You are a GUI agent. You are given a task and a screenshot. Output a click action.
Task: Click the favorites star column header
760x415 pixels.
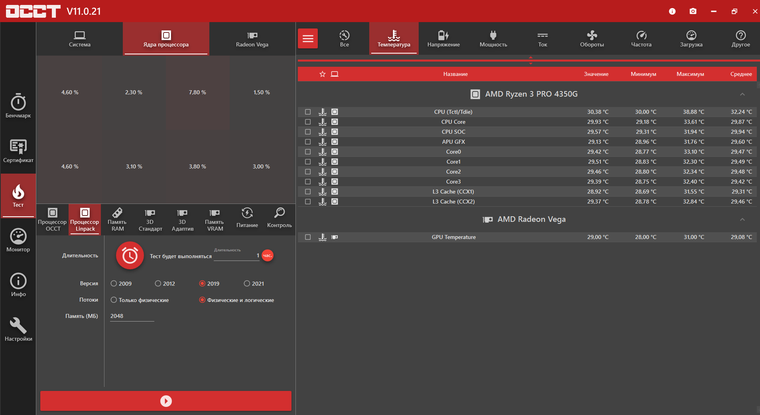322,74
